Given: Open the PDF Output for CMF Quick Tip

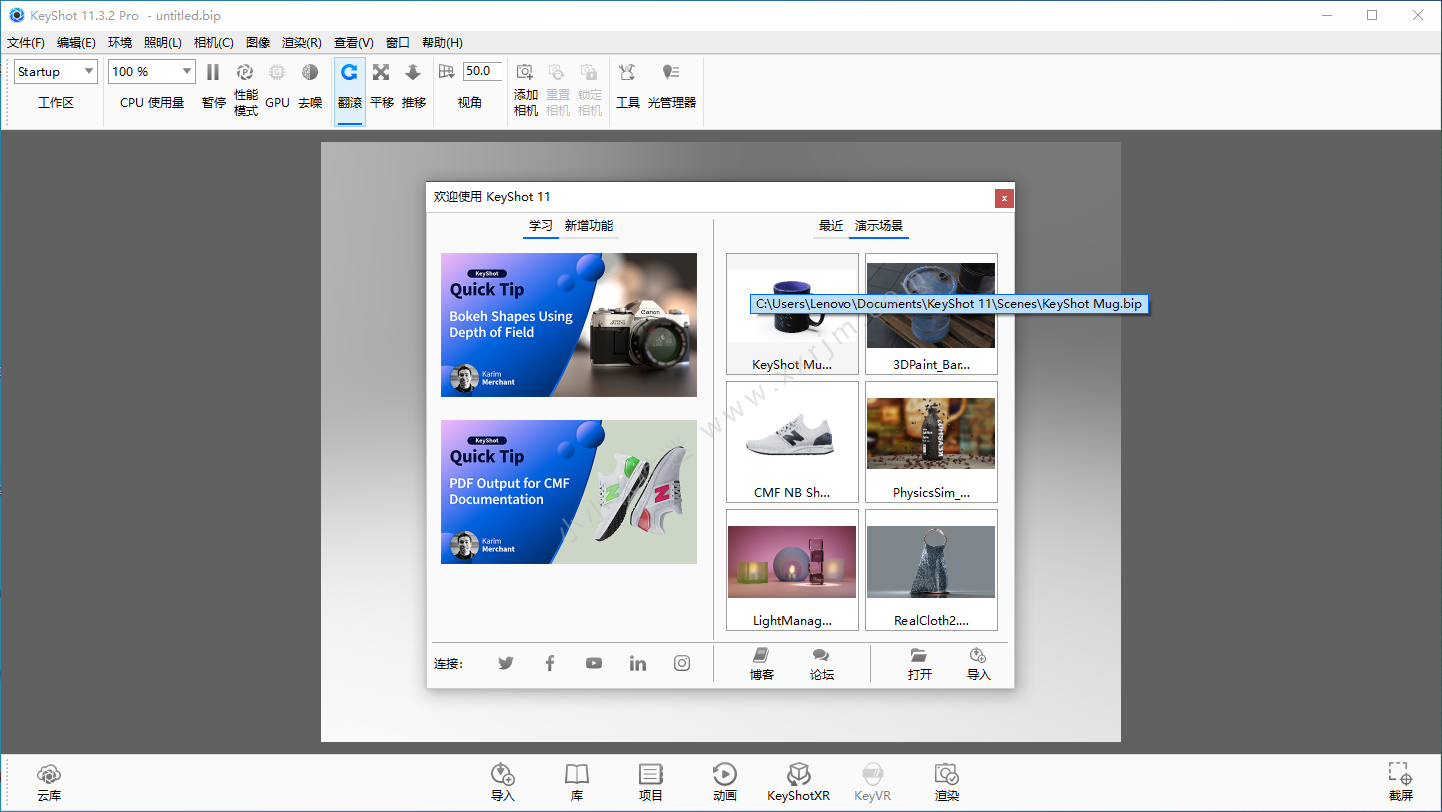Looking at the screenshot, I should pos(569,492).
